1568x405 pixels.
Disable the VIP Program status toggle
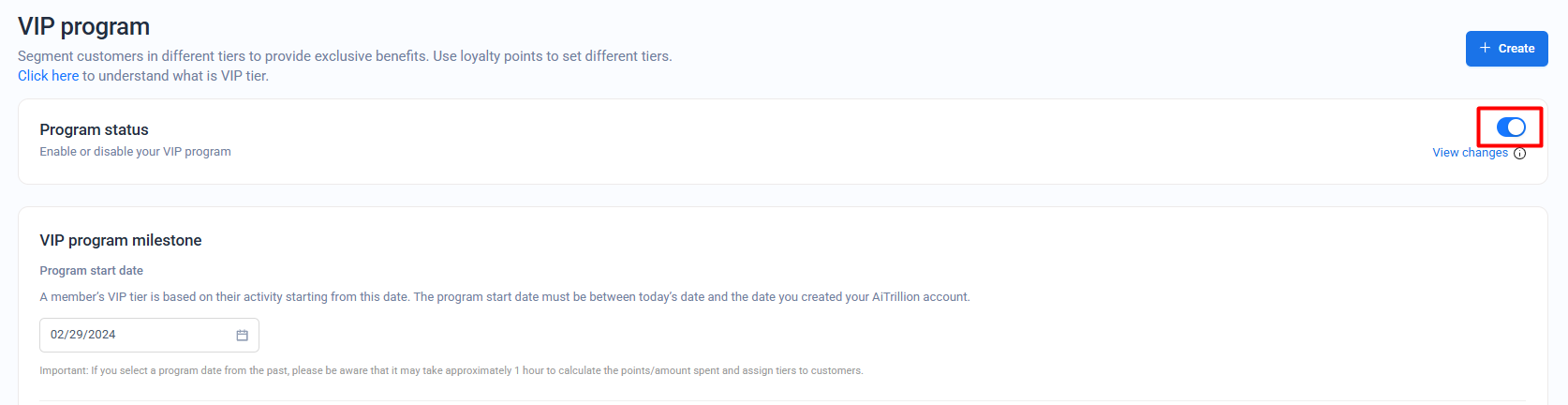point(1510,127)
